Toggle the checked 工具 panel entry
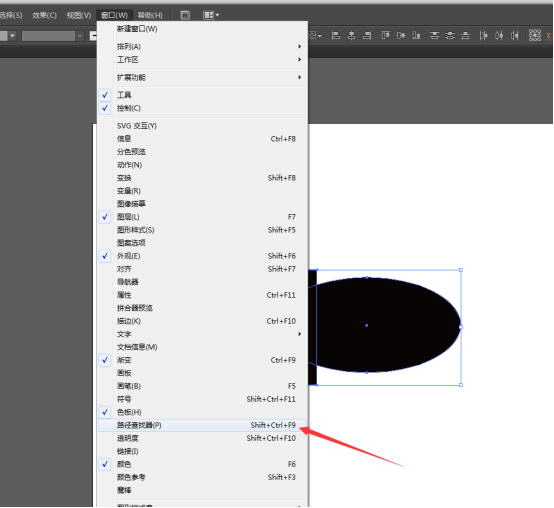This screenshot has height=508, width=554. click(x=203, y=95)
